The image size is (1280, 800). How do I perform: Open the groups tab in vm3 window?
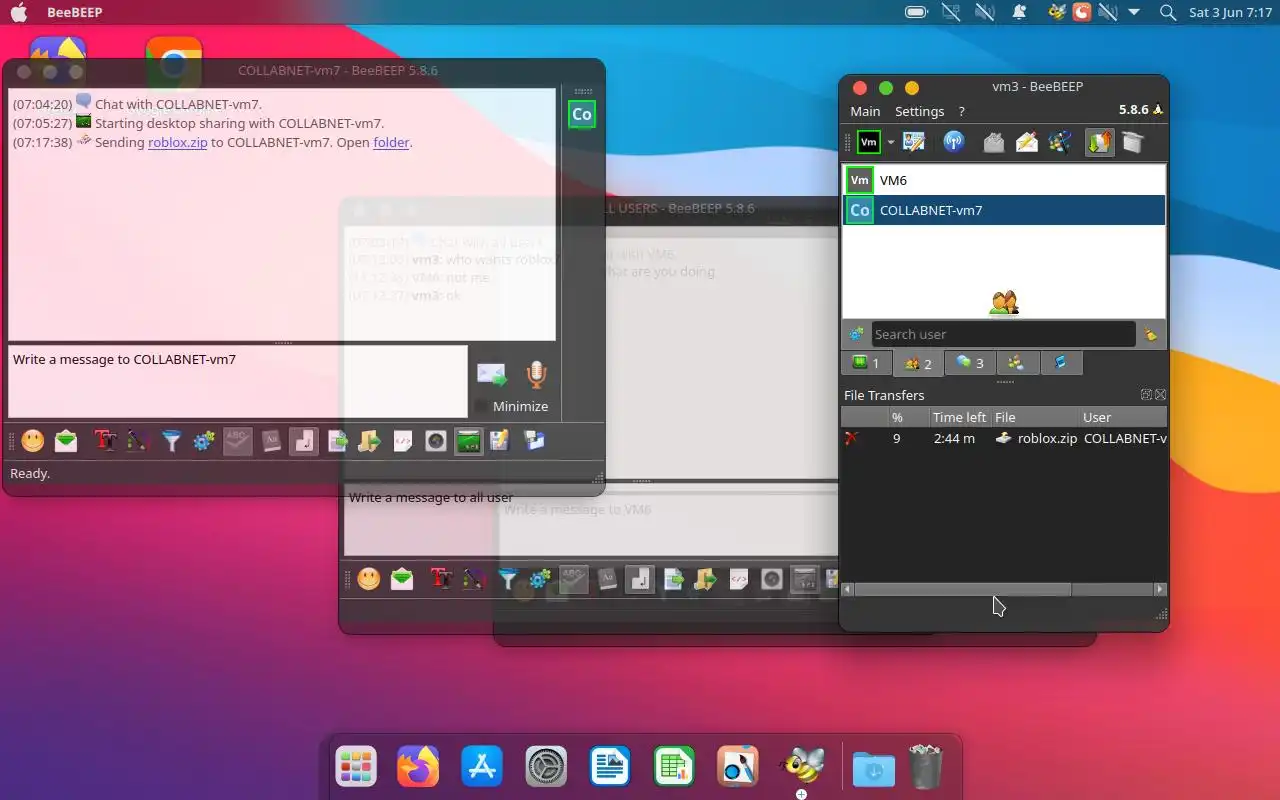(1017, 363)
